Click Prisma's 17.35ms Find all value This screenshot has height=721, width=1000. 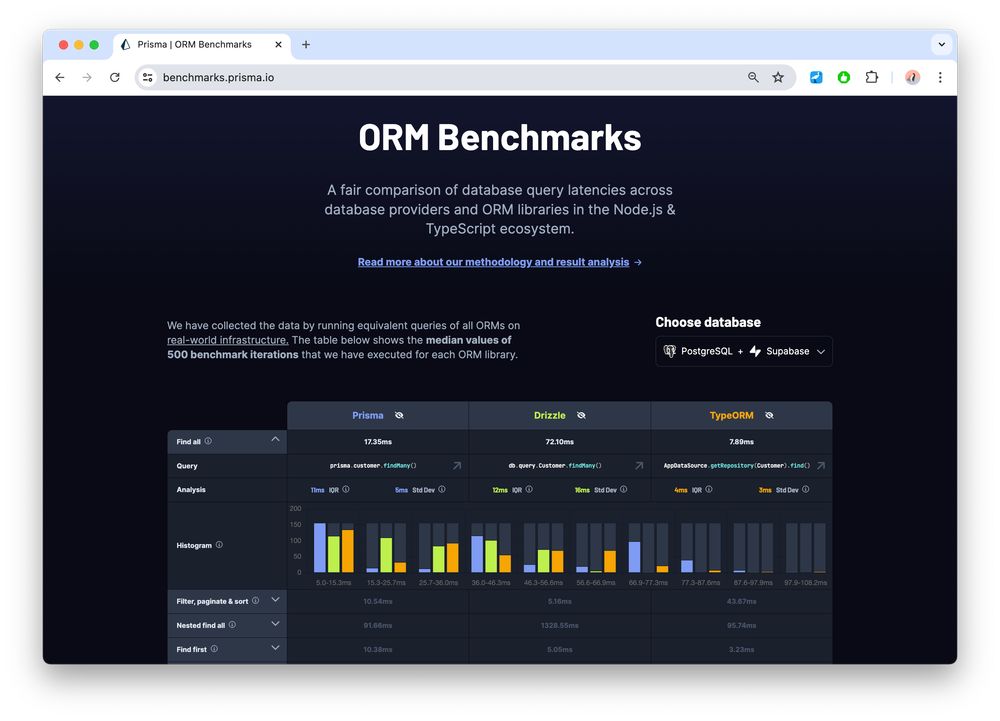tap(378, 442)
